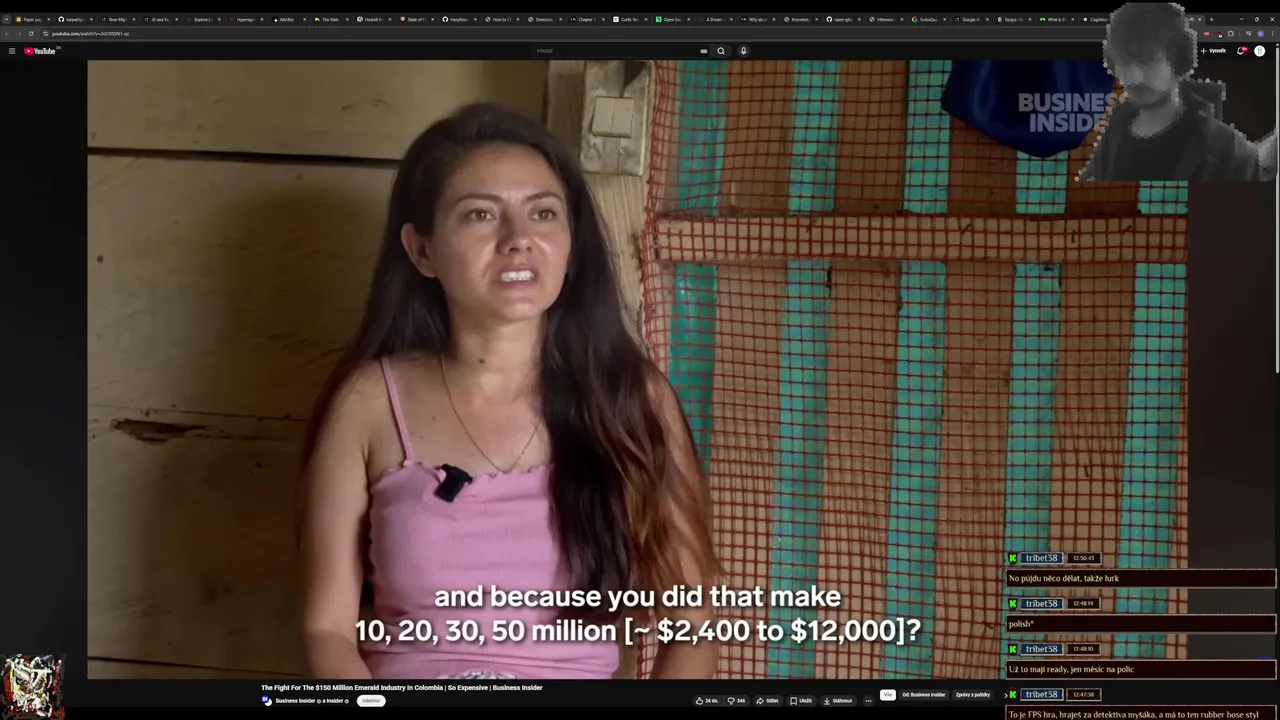Screen dimensions: 1280x720
Task: Go forward with browser forward arrow
Action: (19, 34)
